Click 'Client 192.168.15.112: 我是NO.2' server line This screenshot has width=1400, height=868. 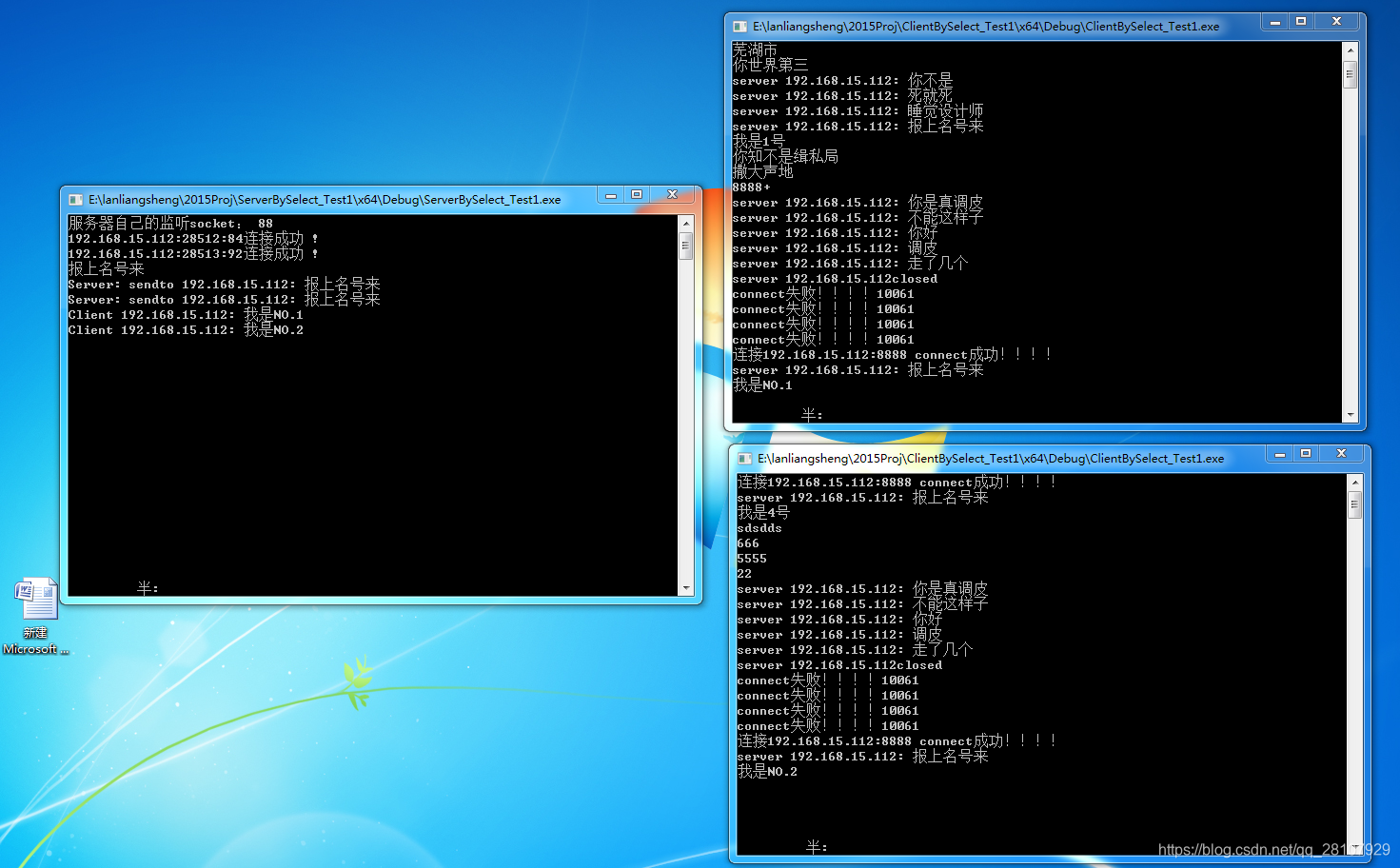(x=186, y=330)
